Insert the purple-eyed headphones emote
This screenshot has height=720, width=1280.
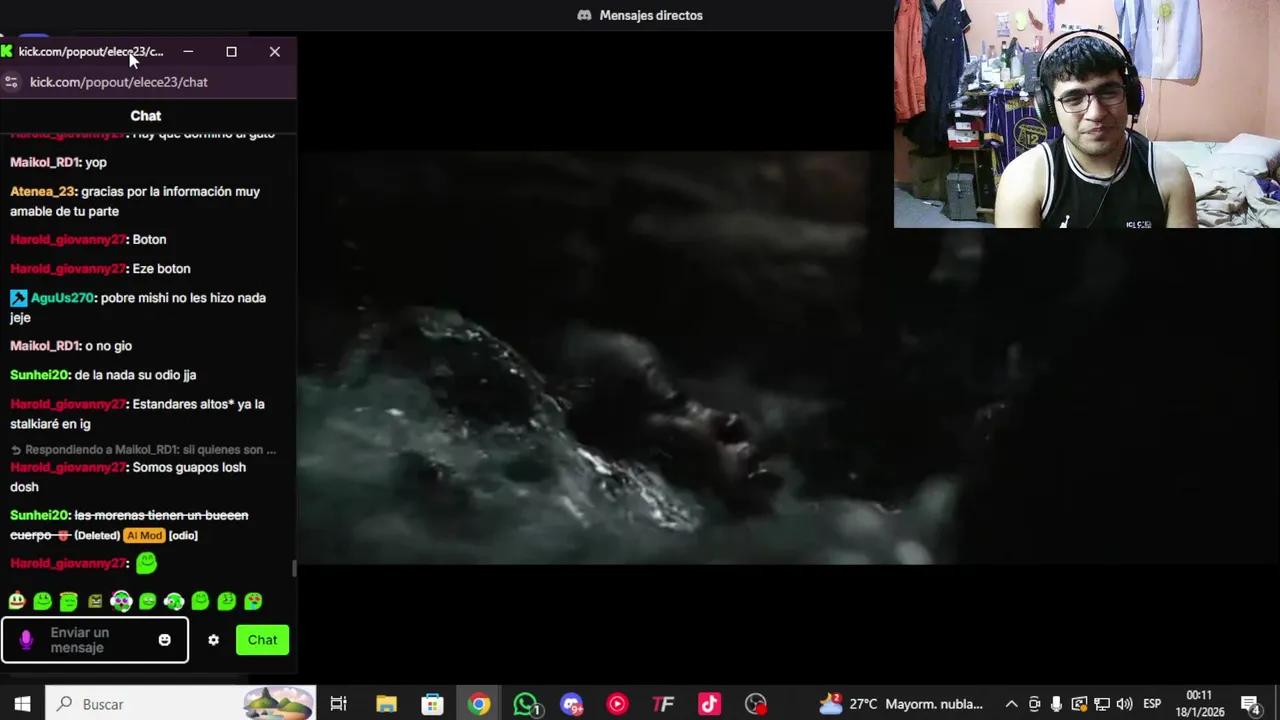coord(121,601)
